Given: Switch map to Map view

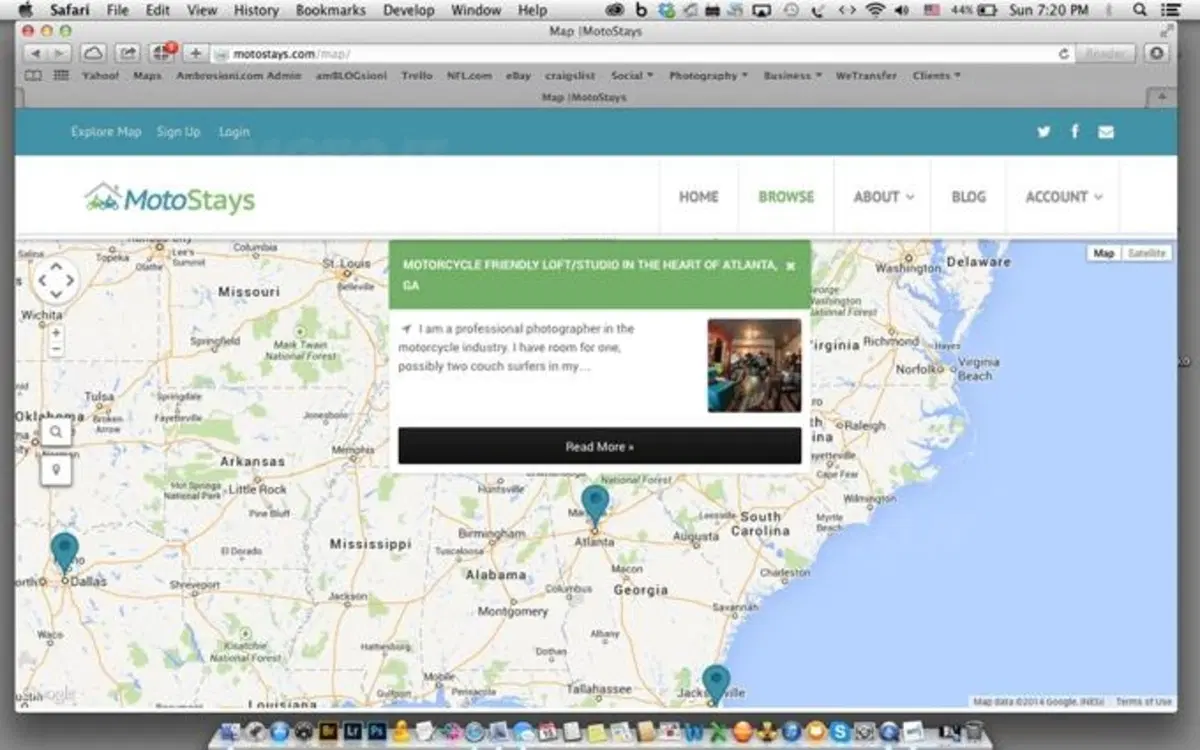Looking at the screenshot, I should click(1104, 254).
